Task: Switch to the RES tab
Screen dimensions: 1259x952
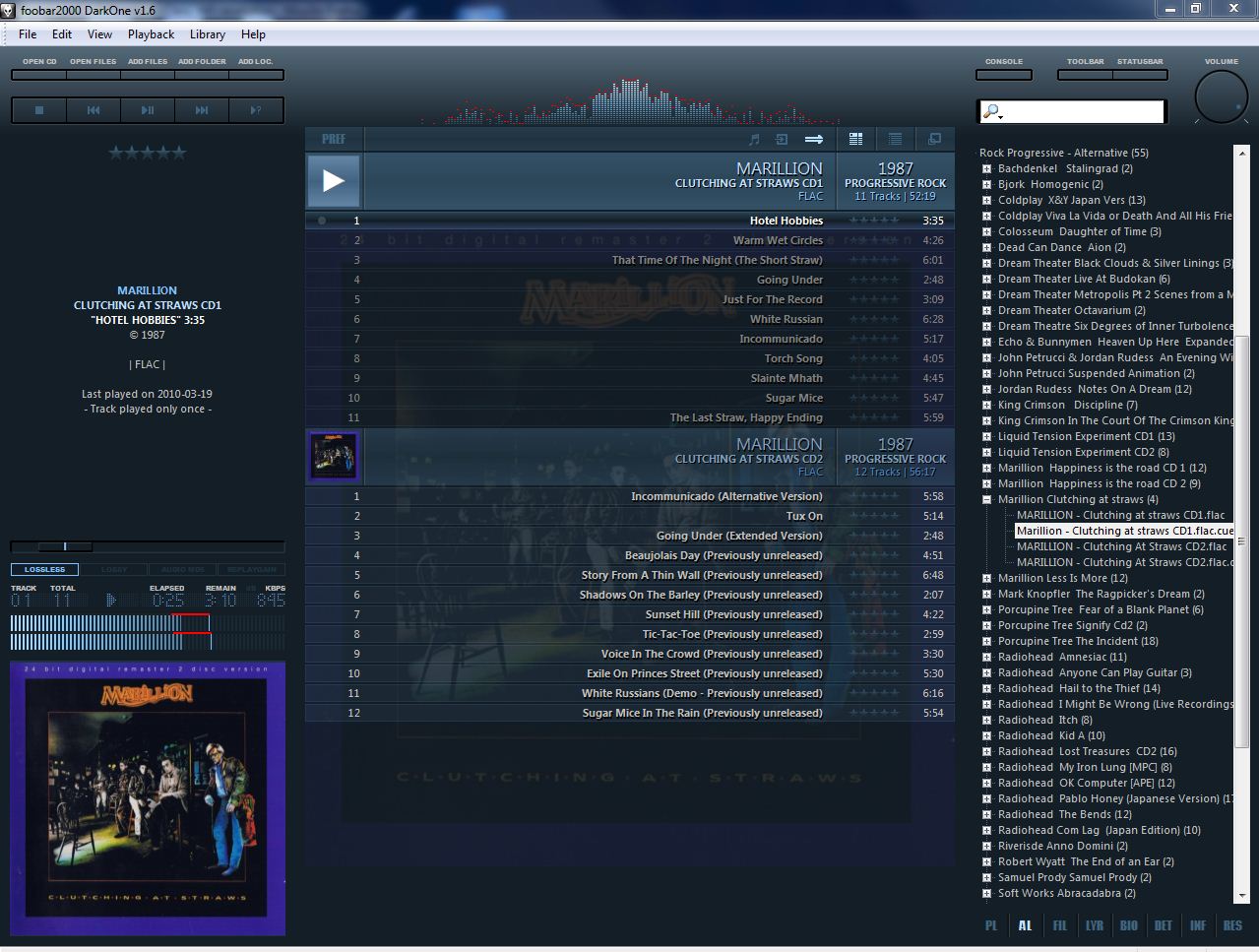Action: point(1232,925)
